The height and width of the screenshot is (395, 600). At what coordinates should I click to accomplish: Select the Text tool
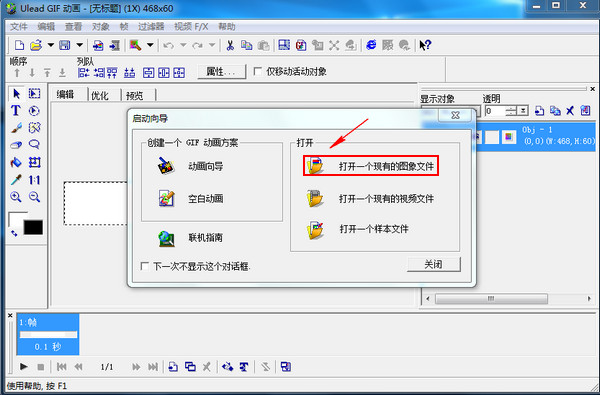click(16, 111)
